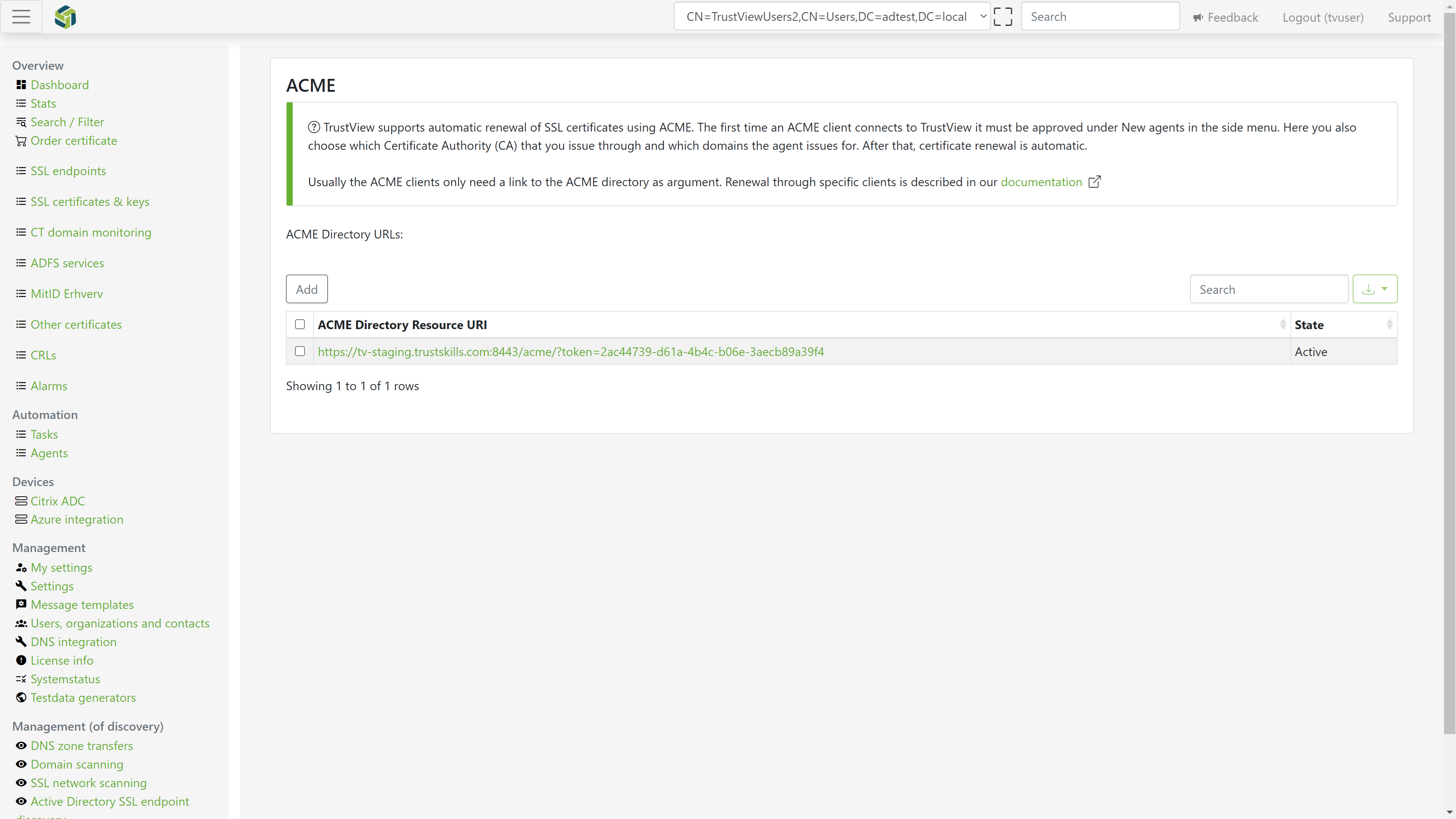Open SSL certificates & keys menu item
1456x819 pixels.
(x=90, y=202)
